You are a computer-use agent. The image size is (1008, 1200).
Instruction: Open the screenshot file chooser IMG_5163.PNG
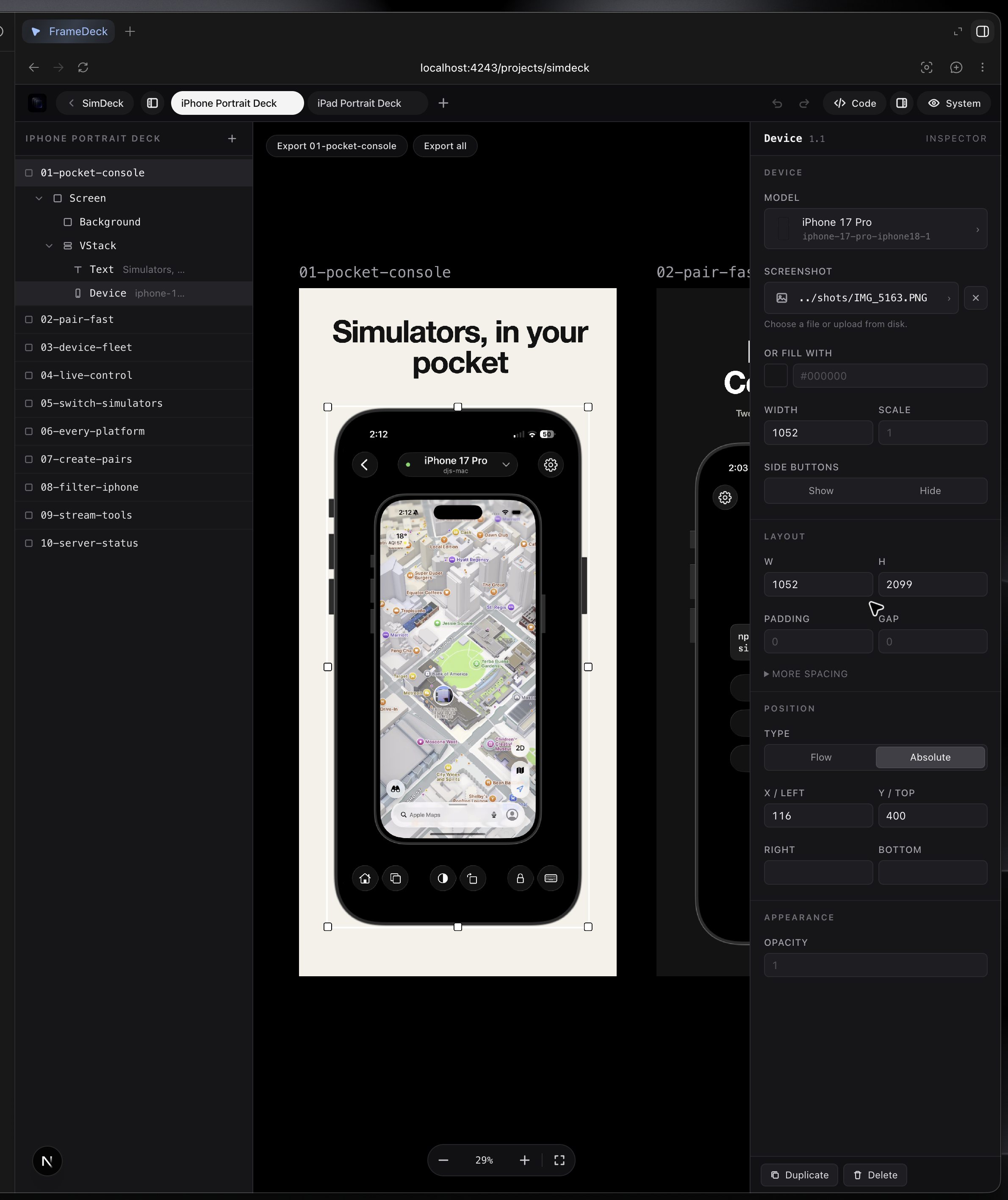point(861,298)
